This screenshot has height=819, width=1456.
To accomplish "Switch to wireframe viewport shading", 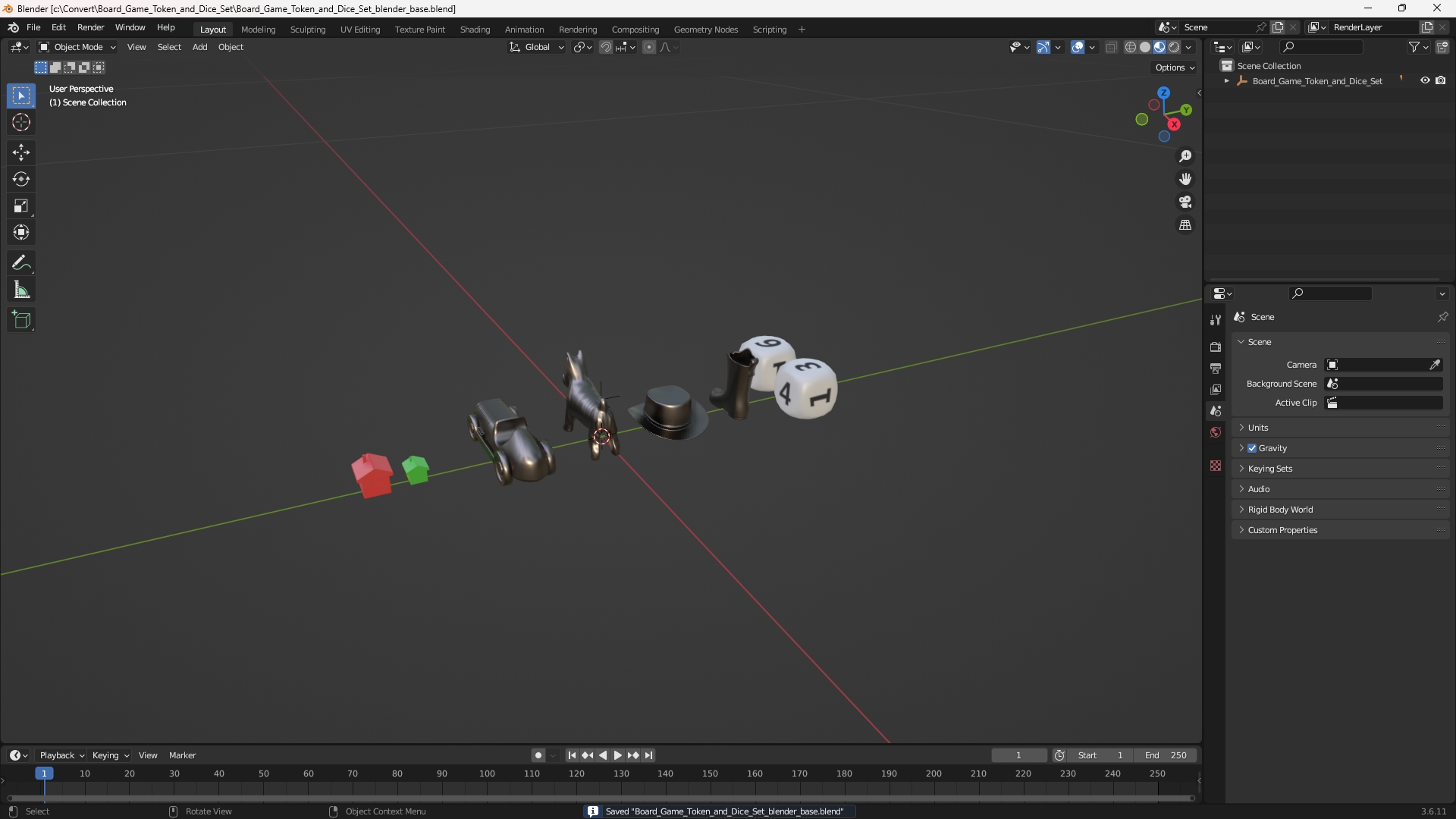I will pyautogui.click(x=1131, y=47).
